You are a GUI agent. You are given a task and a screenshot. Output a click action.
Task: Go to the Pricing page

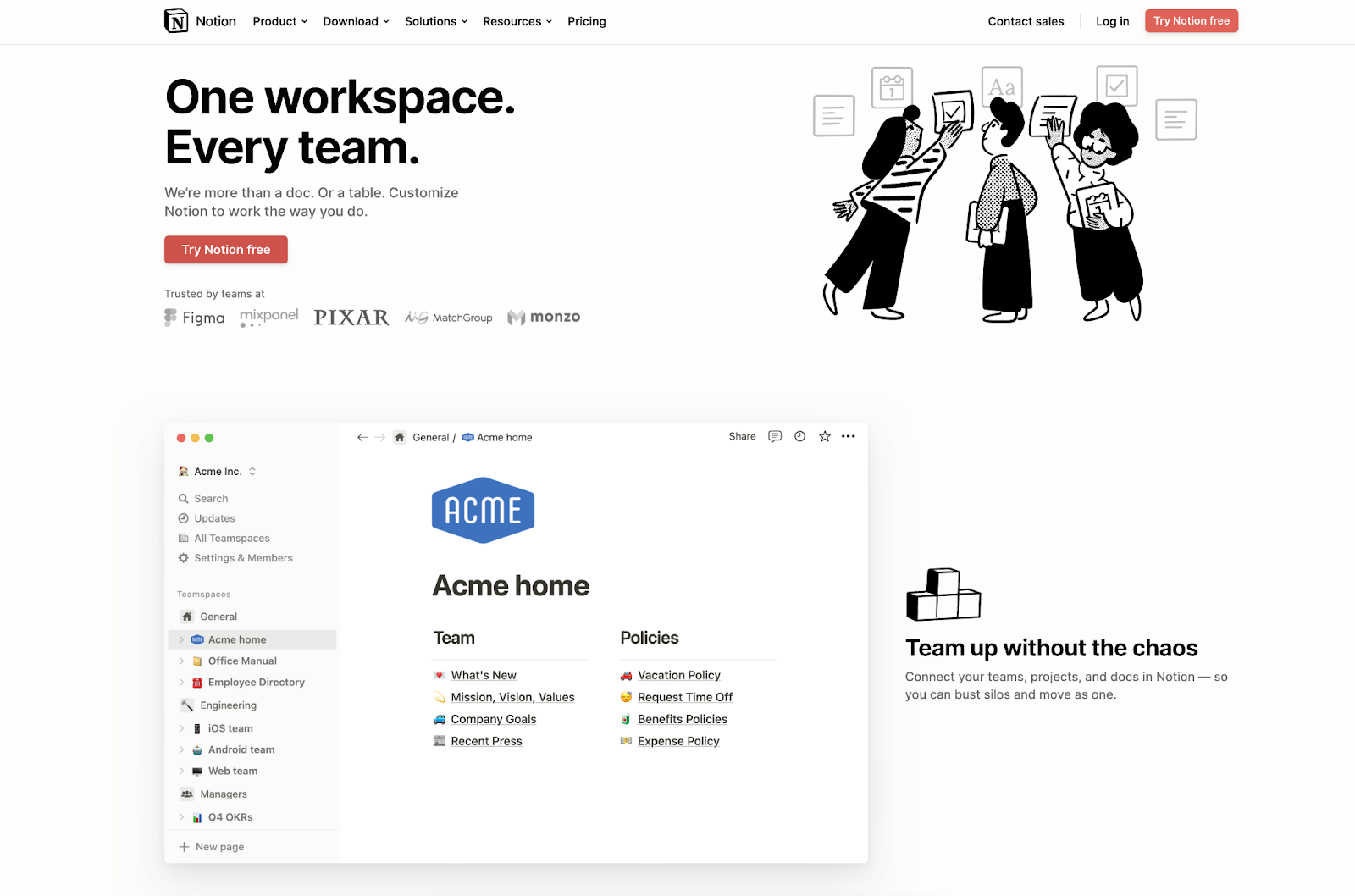587,21
